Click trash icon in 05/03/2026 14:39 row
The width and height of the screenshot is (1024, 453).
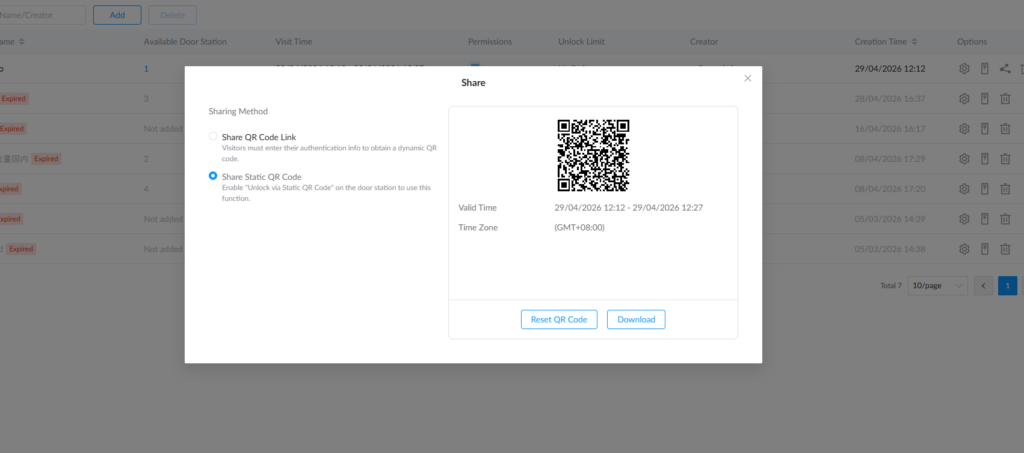1005,219
